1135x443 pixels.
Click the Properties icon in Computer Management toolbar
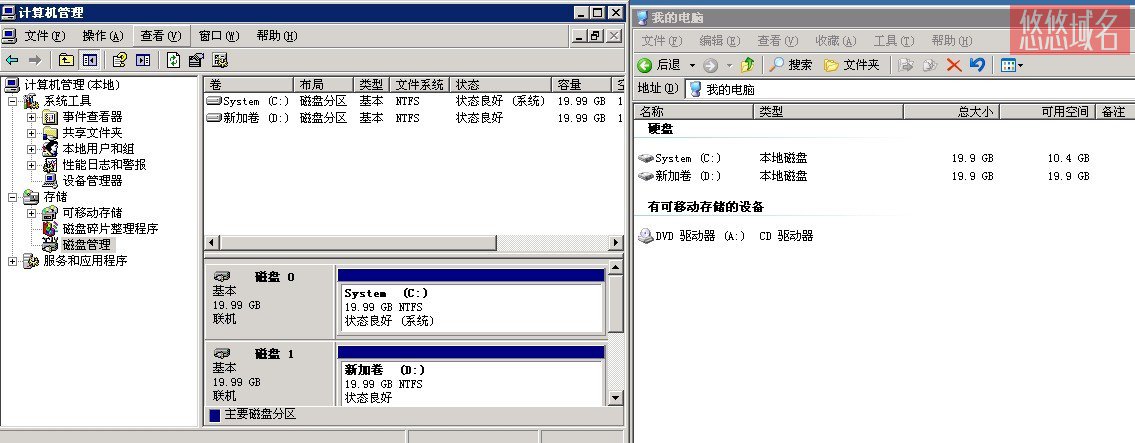(196, 60)
